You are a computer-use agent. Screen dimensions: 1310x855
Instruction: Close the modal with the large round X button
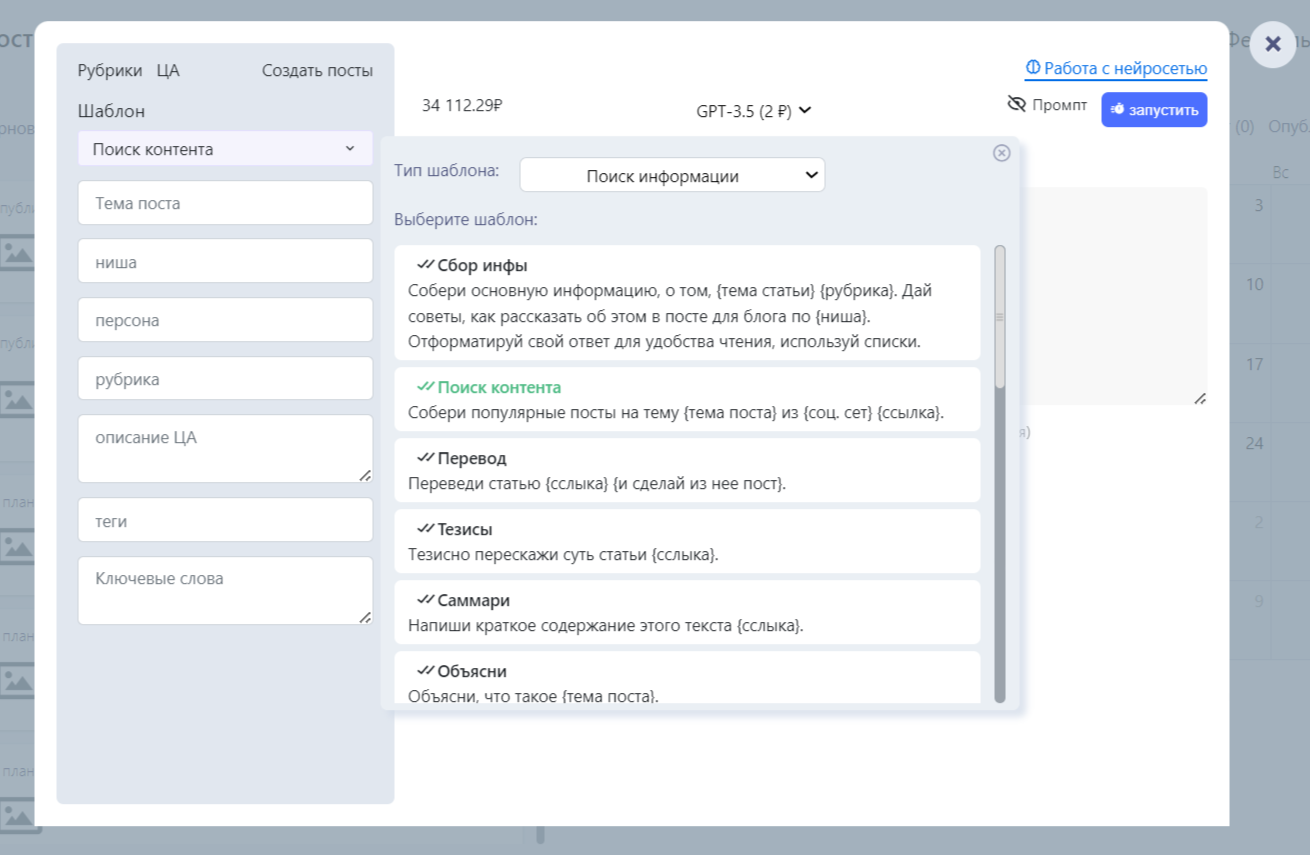[1273, 44]
